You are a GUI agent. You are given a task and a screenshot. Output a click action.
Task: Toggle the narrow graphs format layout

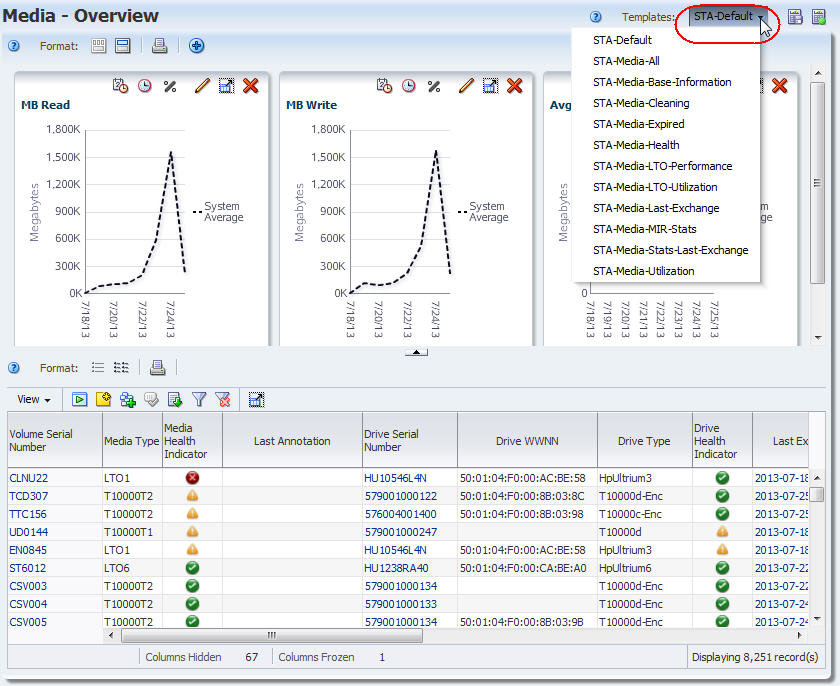pyautogui.click(x=99, y=46)
